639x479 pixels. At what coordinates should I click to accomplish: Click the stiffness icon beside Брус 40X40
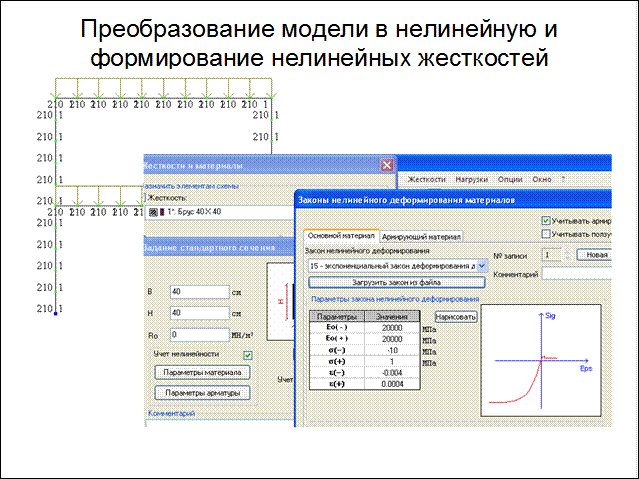(153, 212)
